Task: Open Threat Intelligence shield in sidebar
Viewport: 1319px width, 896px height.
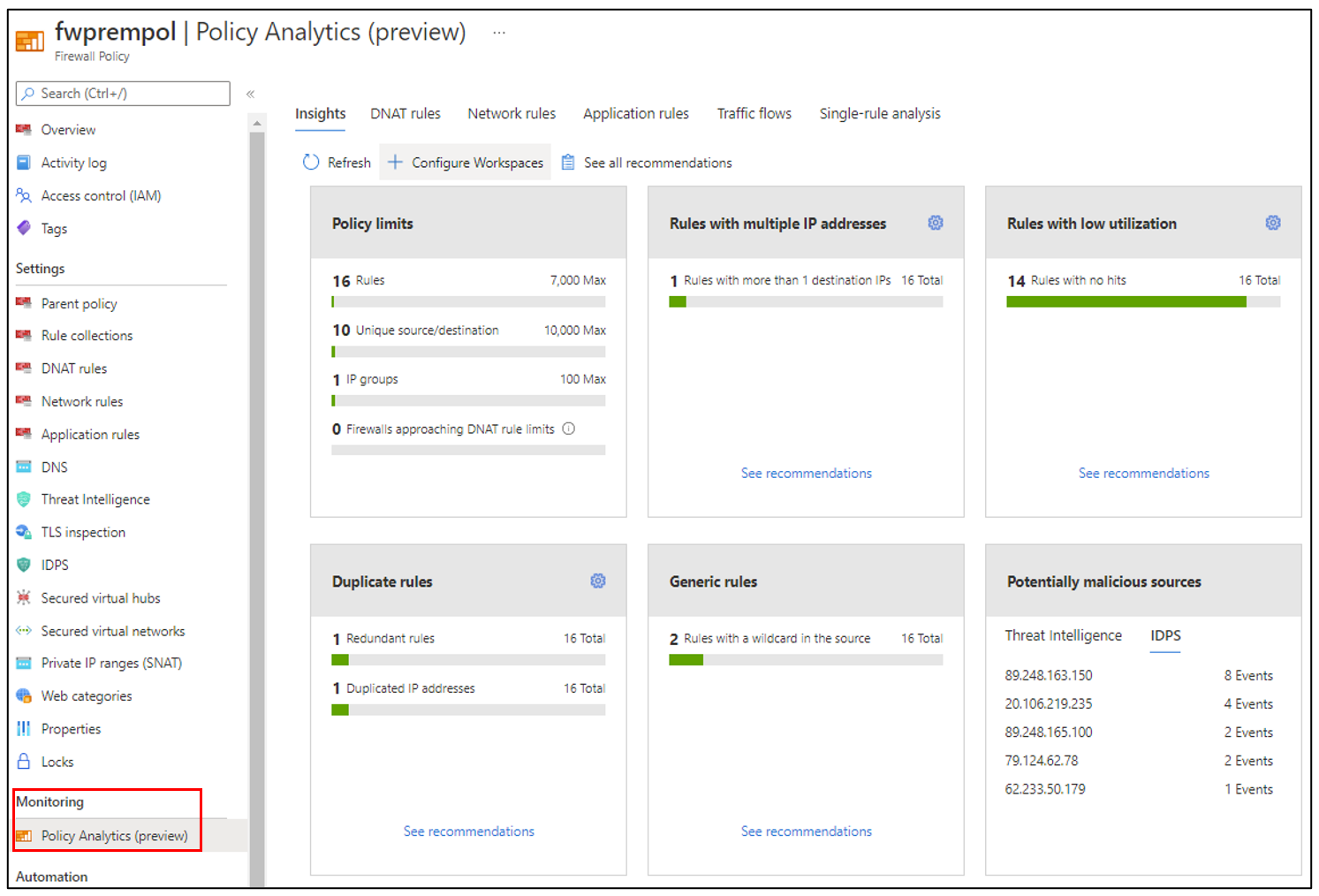Action: tap(24, 499)
